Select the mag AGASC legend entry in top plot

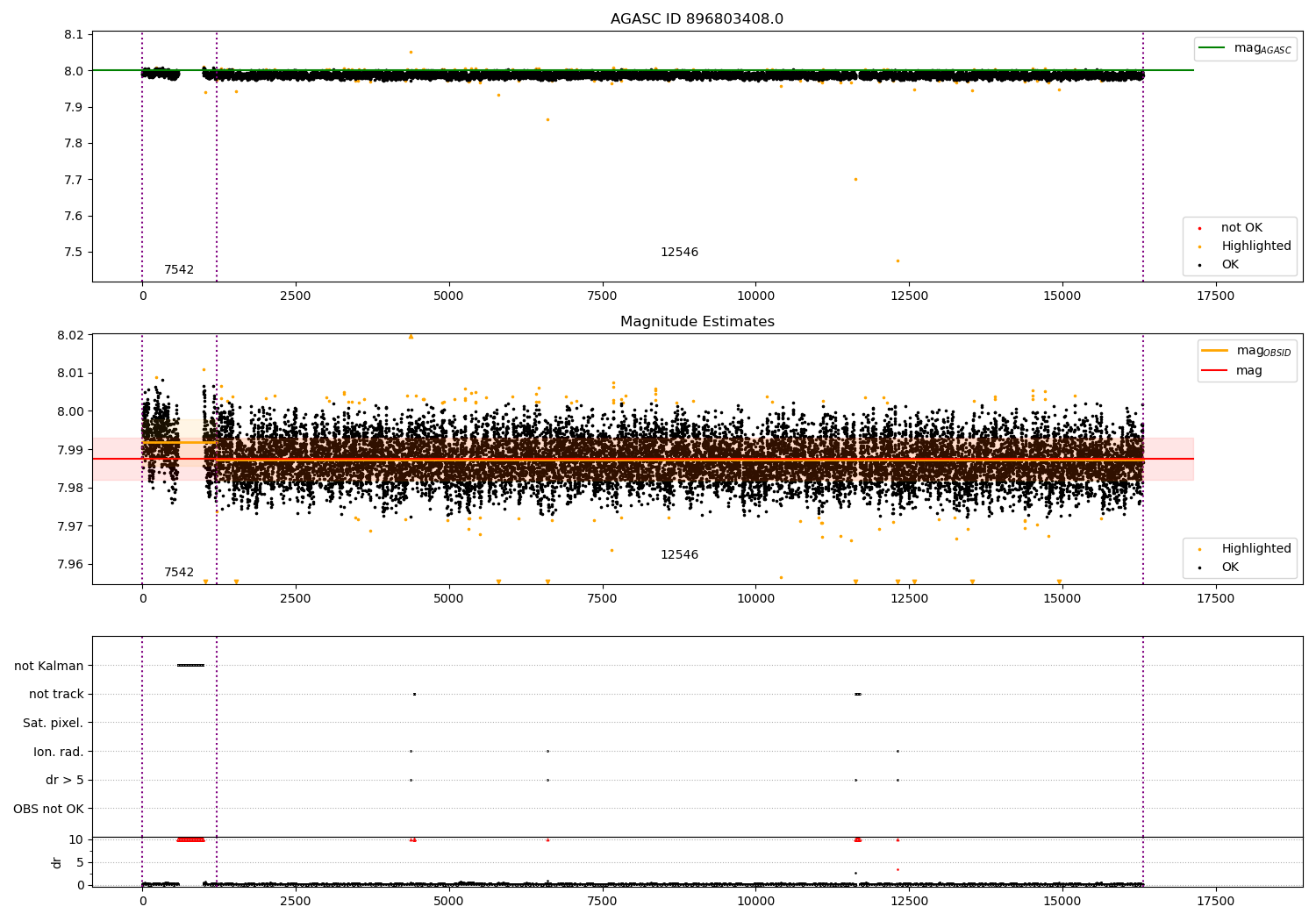[1245, 48]
